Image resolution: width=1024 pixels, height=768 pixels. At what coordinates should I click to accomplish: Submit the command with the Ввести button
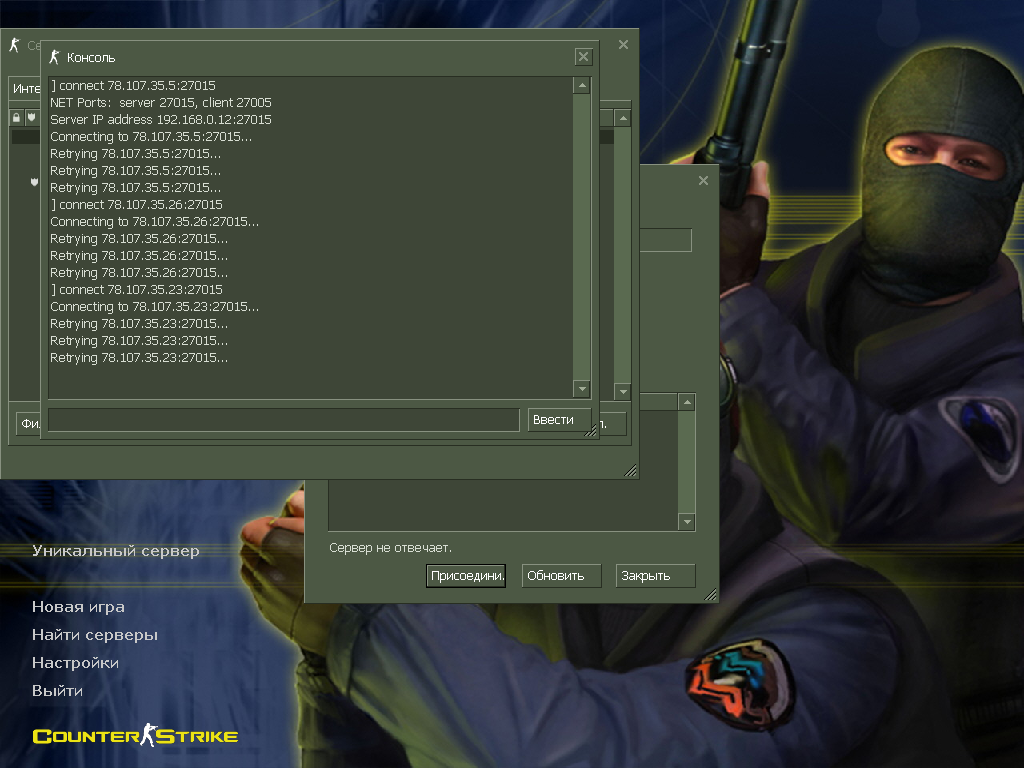pyautogui.click(x=559, y=420)
